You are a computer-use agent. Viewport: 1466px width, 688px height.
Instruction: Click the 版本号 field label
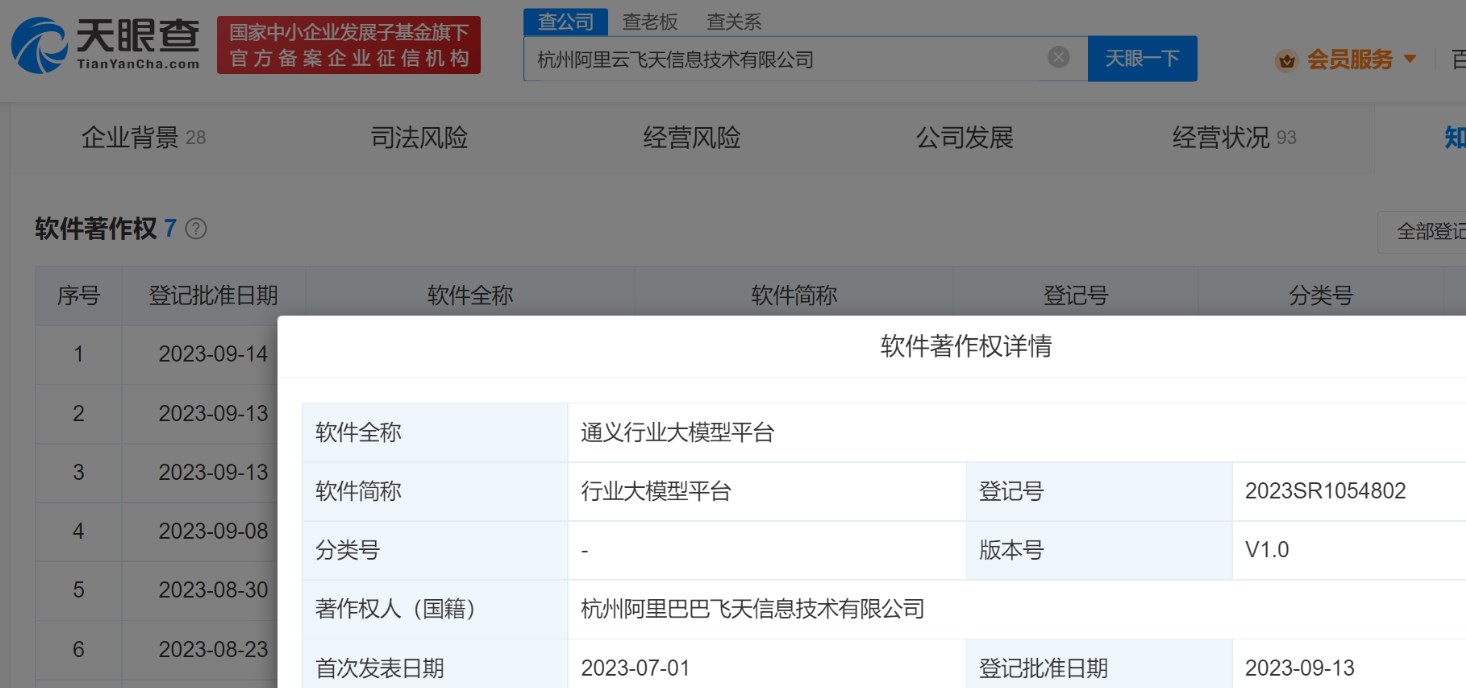1011,550
